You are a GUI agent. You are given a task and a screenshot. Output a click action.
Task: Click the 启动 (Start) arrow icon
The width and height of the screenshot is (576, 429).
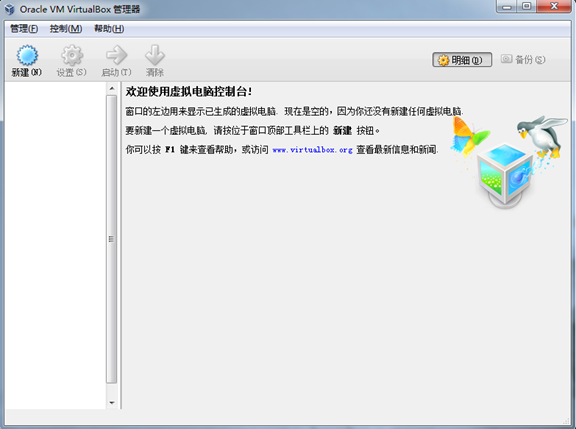click(116, 55)
